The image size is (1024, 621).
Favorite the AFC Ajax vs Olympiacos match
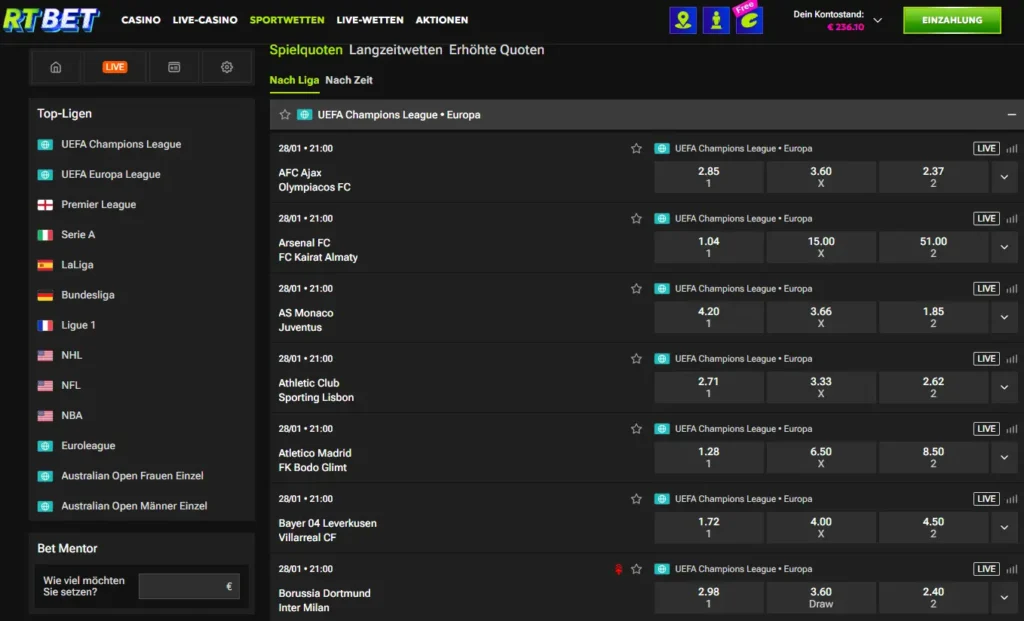point(636,148)
